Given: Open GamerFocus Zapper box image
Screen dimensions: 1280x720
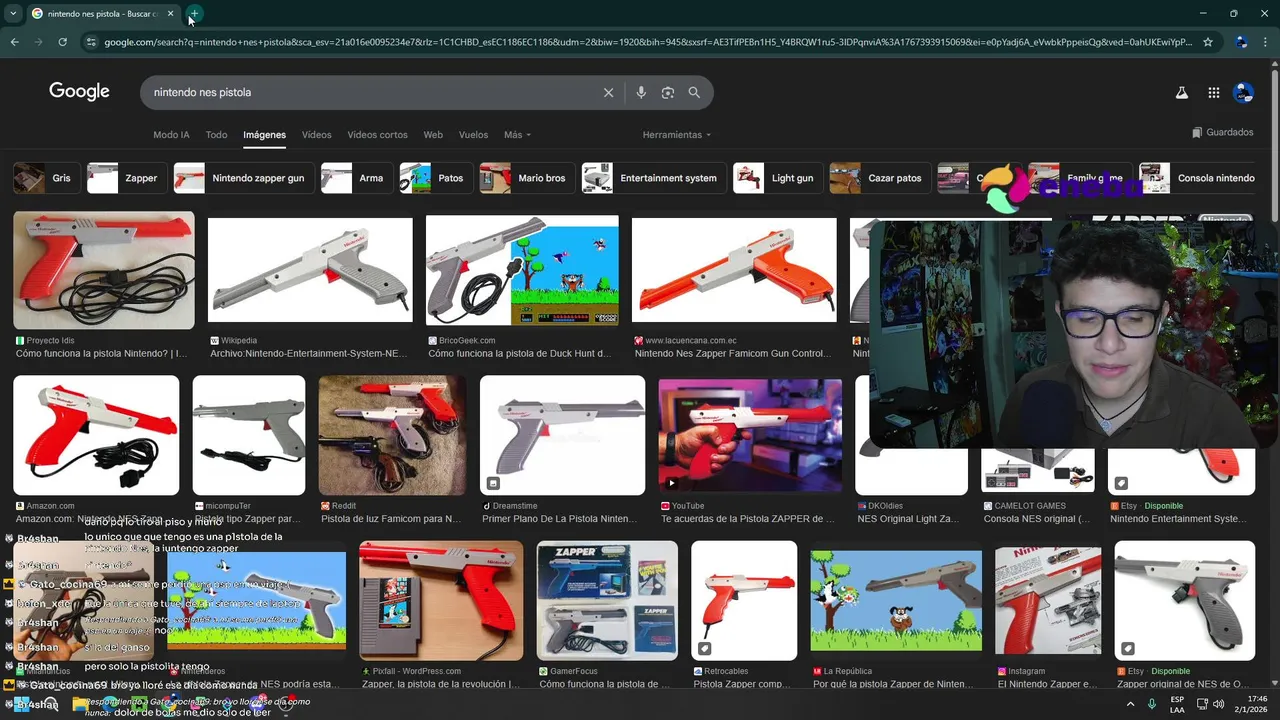Looking at the screenshot, I should point(607,601).
